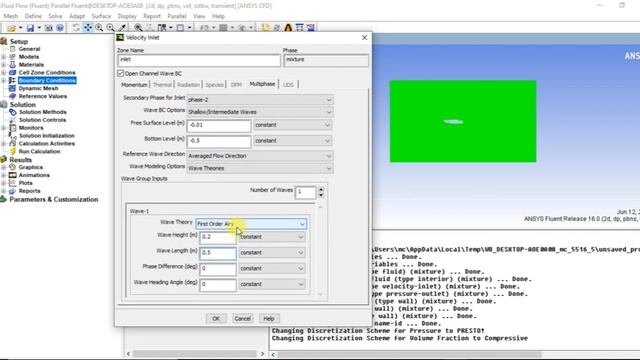Open the Display menu
Viewport: 640px width, 360px height.
tap(127, 16)
